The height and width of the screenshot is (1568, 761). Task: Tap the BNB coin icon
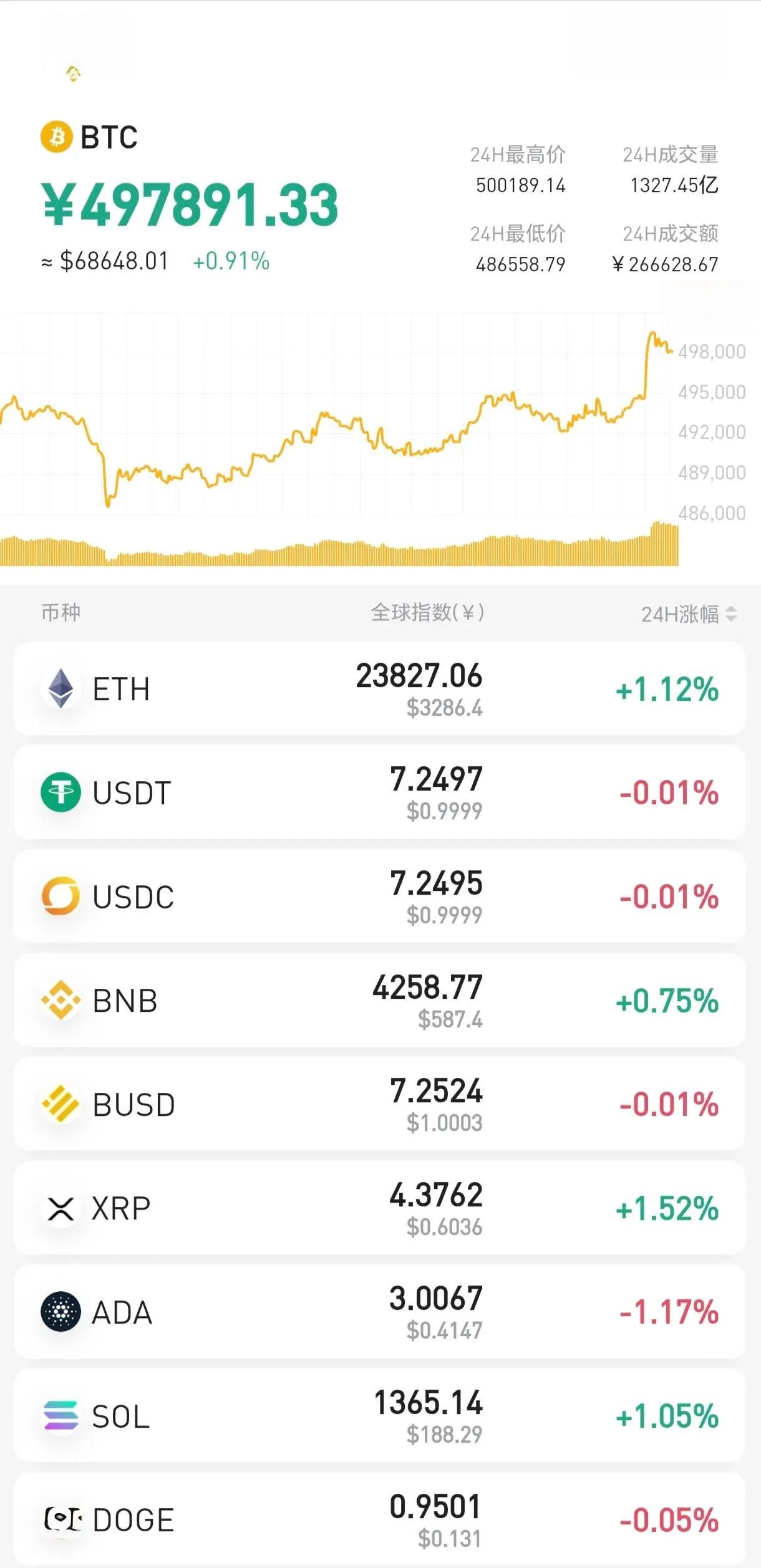pos(61,1000)
